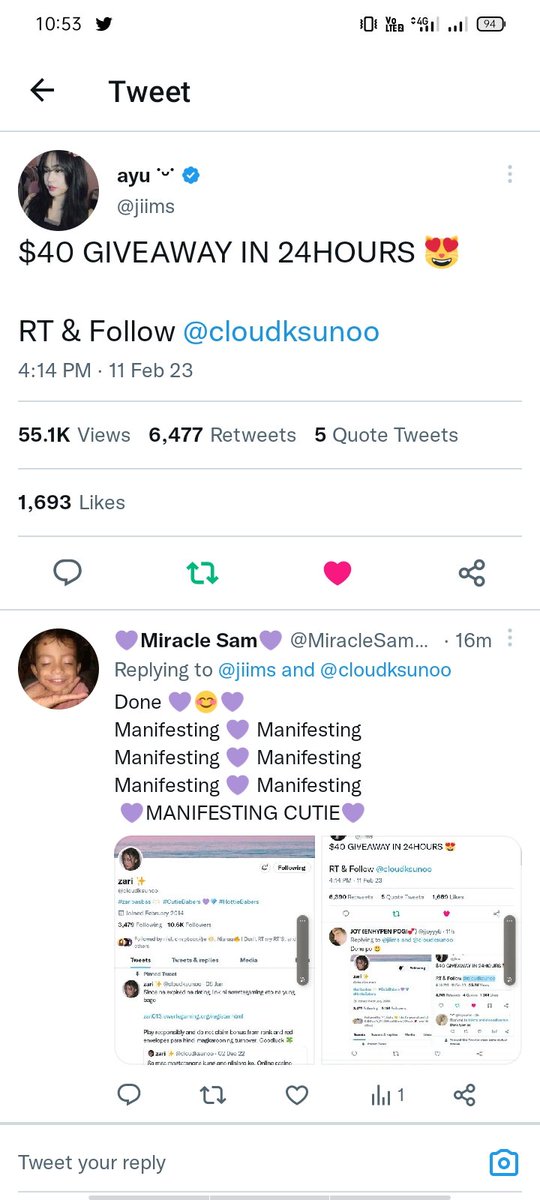Reply to Miracle Sam's comment
Viewport: 540px width, 1200px height.
(129, 1096)
